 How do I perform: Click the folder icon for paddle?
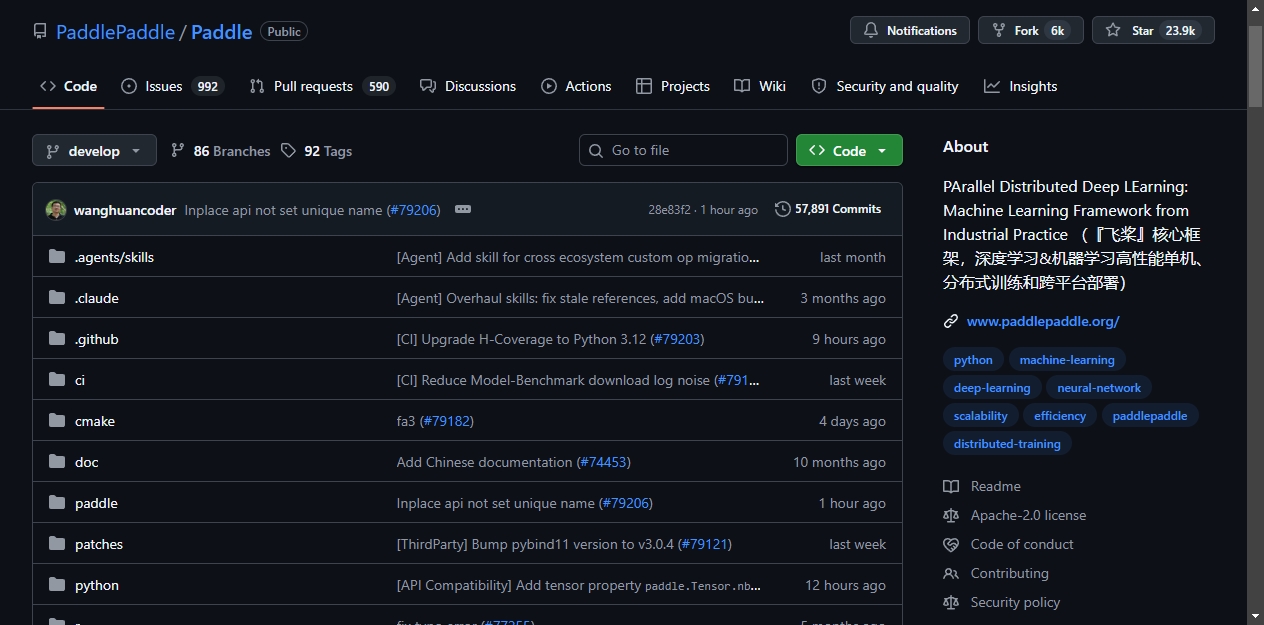pyautogui.click(x=57, y=503)
